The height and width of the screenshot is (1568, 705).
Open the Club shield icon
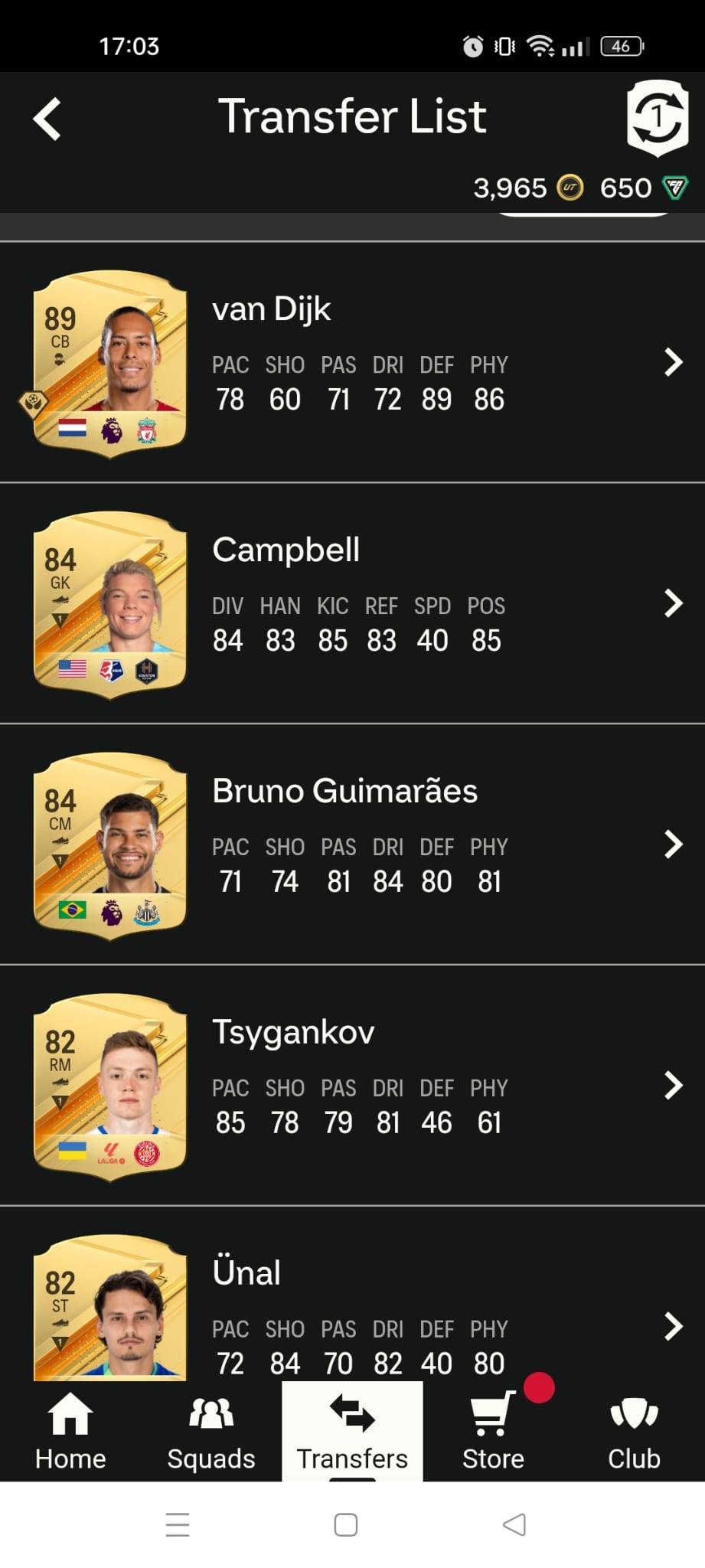(x=634, y=1413)
